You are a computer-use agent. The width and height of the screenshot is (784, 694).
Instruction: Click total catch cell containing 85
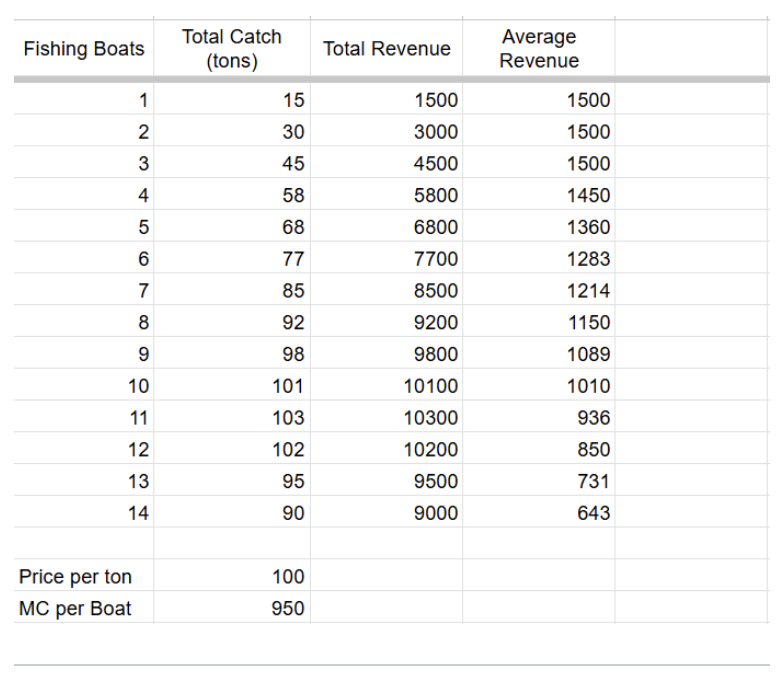click(x=232, y=290)
